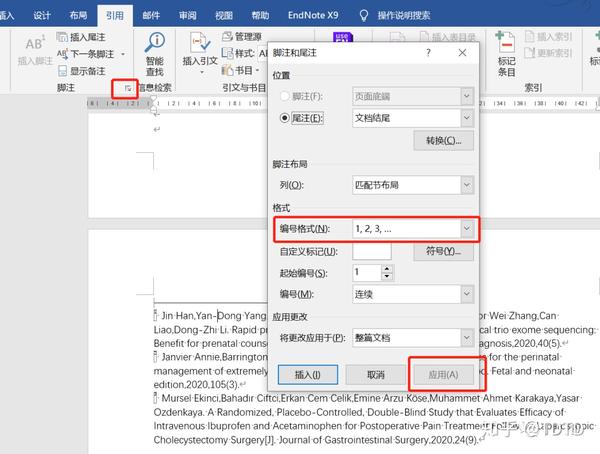
Task: Click the first endnote reference mark
Action: [x=156, y=315]
